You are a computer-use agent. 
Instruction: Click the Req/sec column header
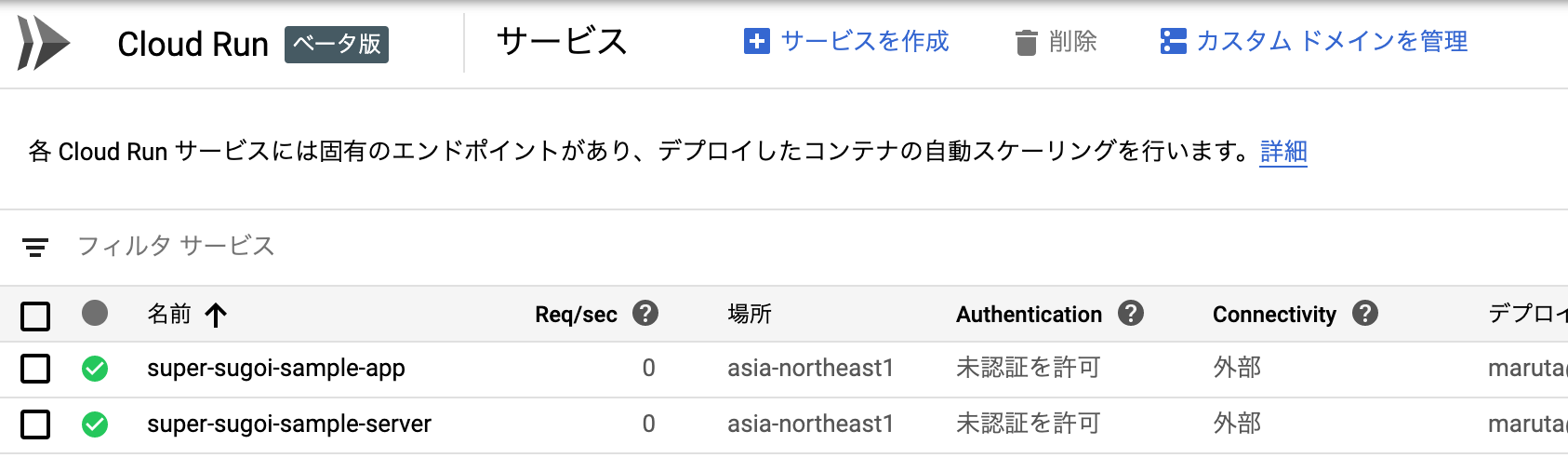576,315
